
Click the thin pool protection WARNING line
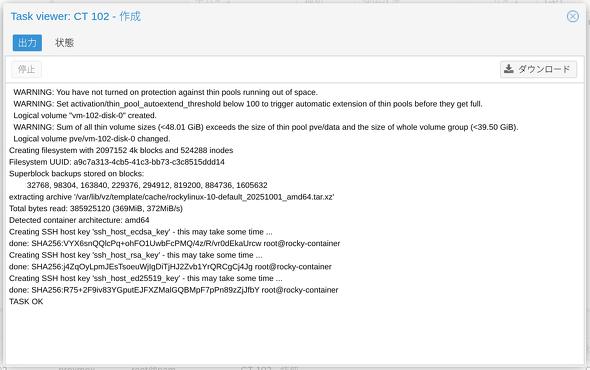tap(166, 92)
